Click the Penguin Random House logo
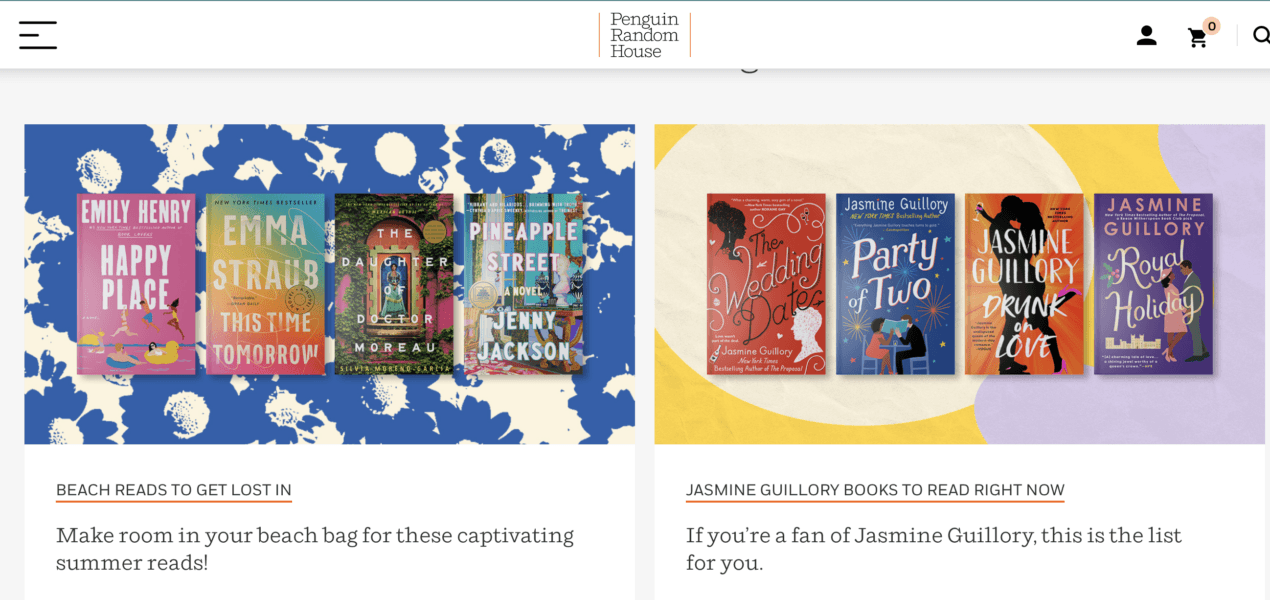 pos(644,35)
